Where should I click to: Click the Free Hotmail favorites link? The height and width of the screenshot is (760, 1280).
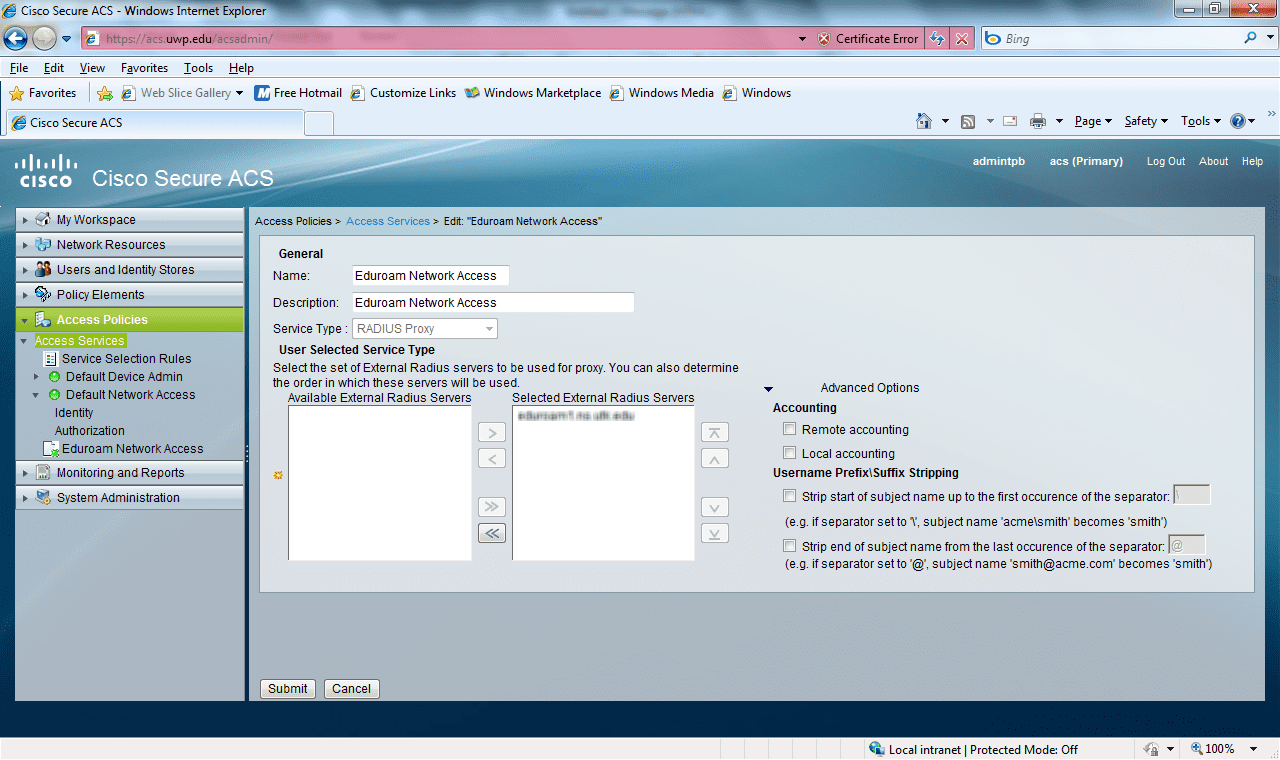click(298, 93)
